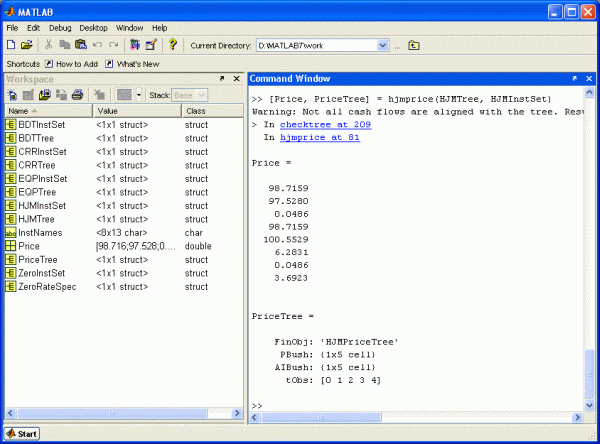Click Workspace horizontal scroll left arrow
600x444 pixels.
[x=10, y=413]
